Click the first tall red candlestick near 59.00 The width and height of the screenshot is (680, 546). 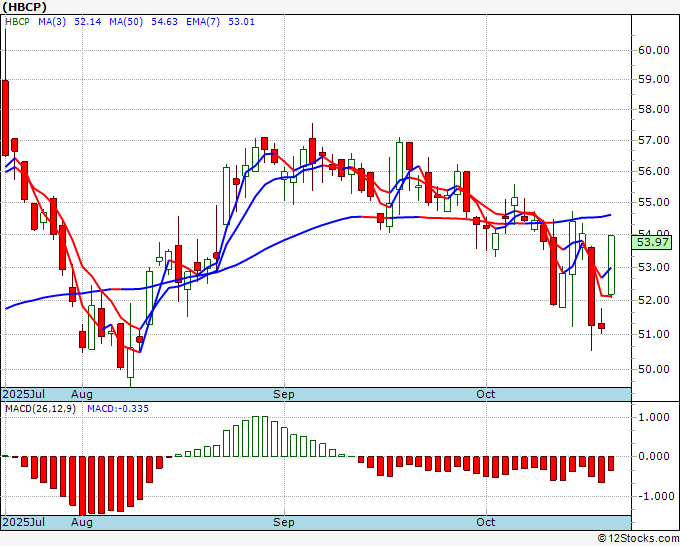(5, 118)
